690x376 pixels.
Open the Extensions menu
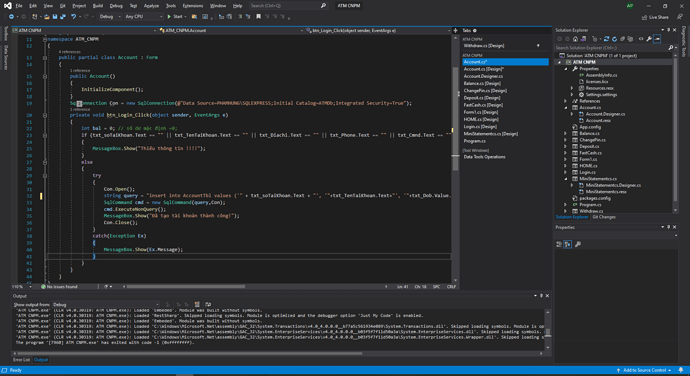click(193, 6)
